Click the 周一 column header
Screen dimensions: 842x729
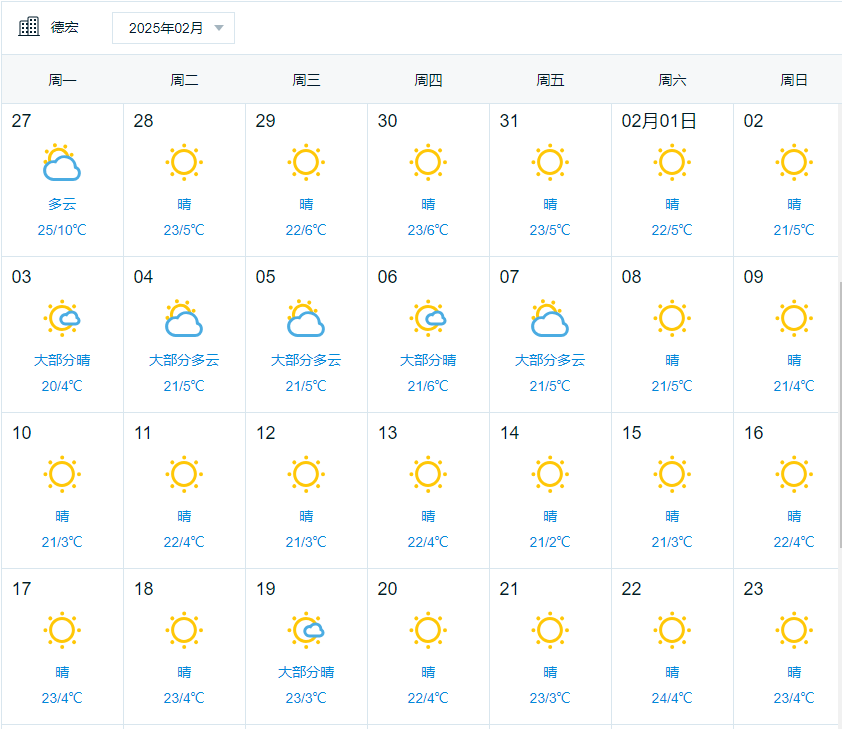tap(62, 80)
